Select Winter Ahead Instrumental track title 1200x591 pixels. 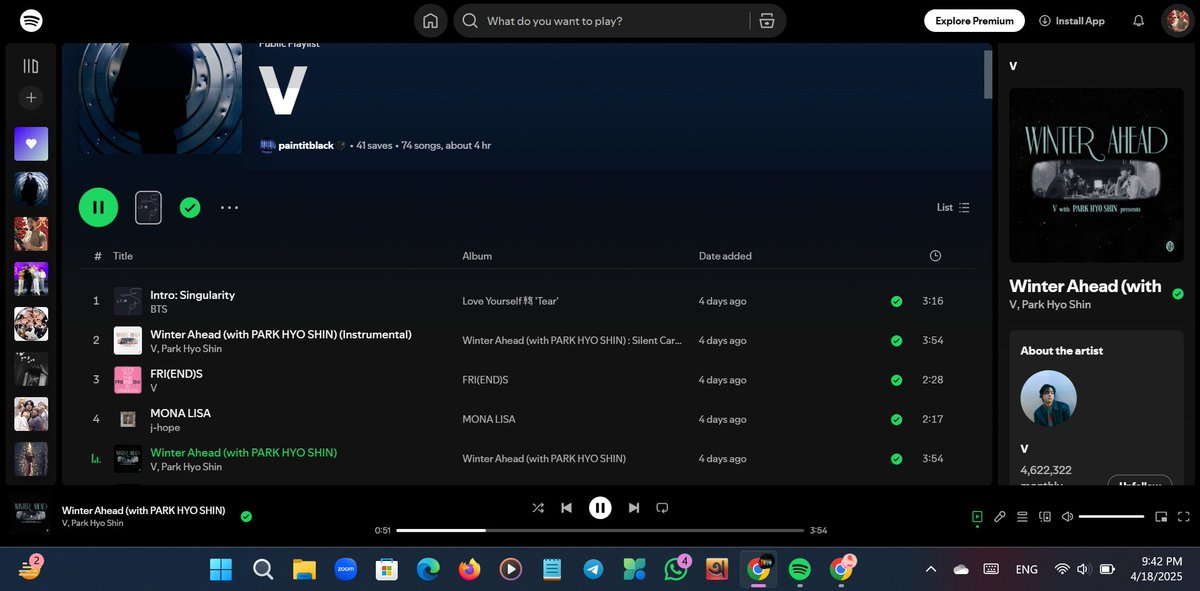(281, 335)
